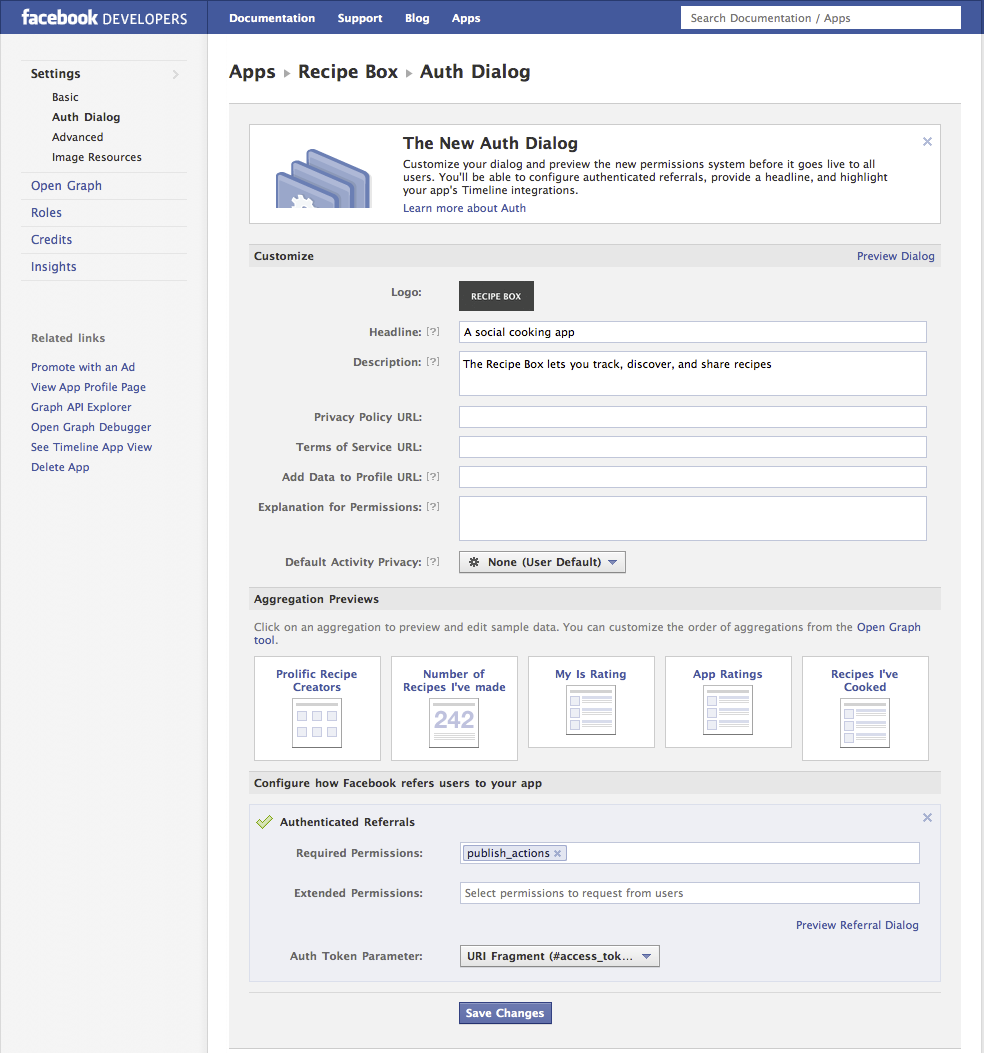Open Image Resources in sidebar
Screen dimensions: 984x1053
[97, 157]
